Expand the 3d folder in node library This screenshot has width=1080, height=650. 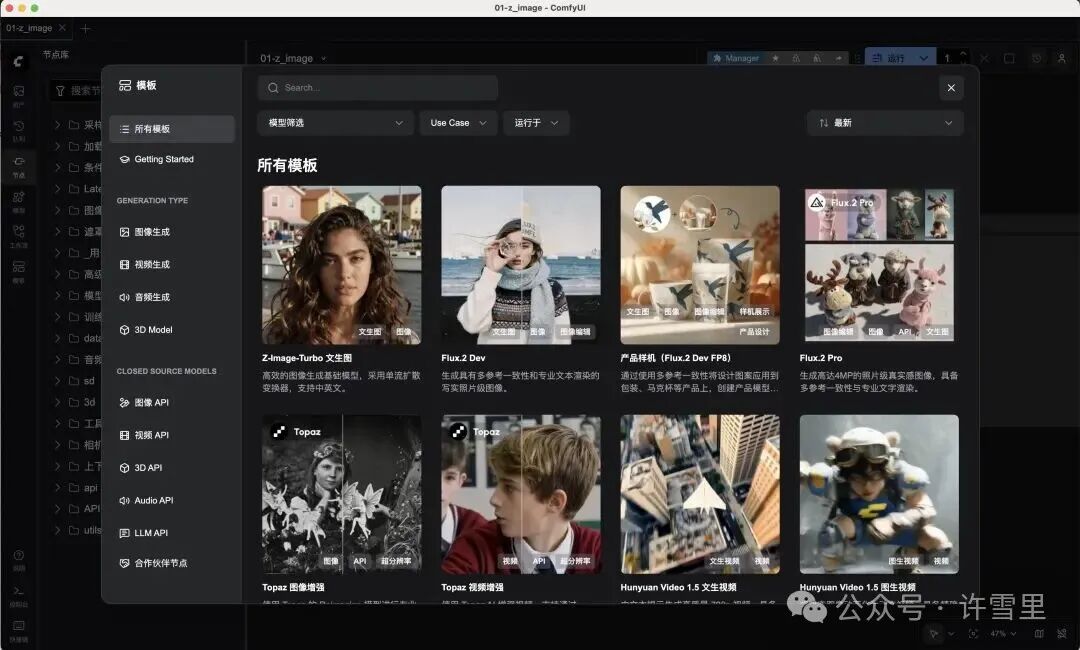point(58,402)
